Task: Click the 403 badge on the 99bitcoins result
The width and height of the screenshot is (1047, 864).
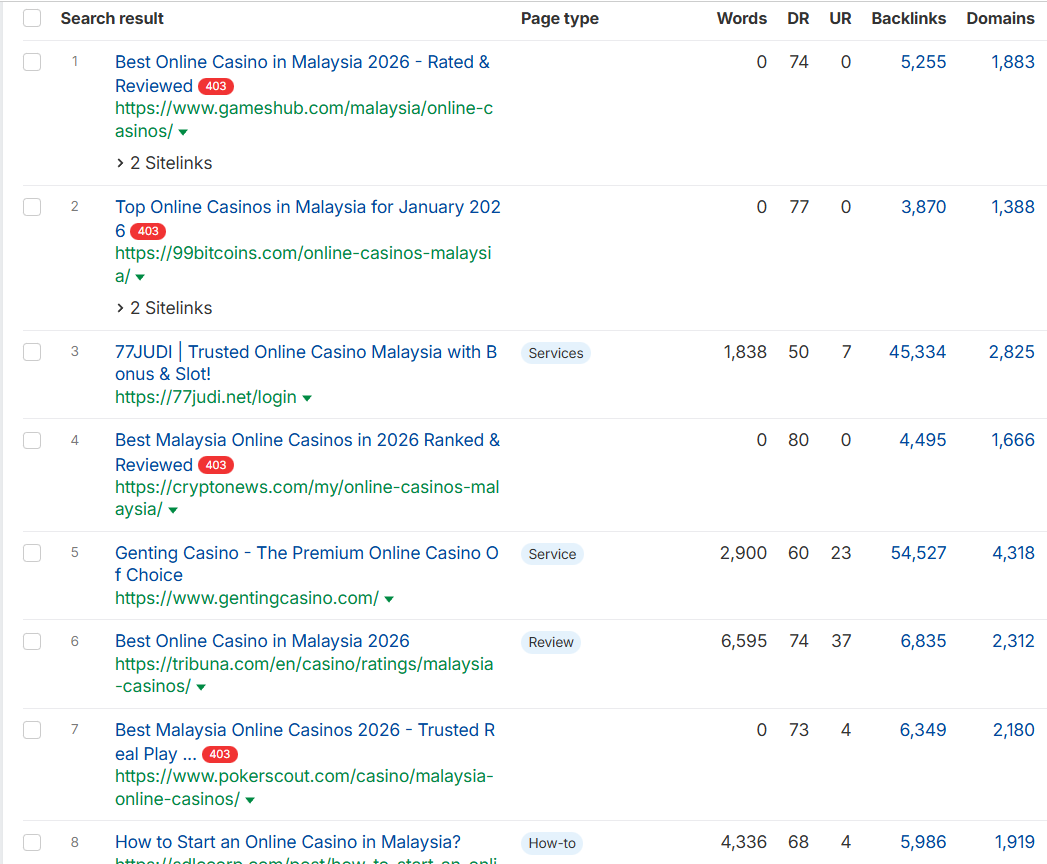Action: tap(148, 231)
